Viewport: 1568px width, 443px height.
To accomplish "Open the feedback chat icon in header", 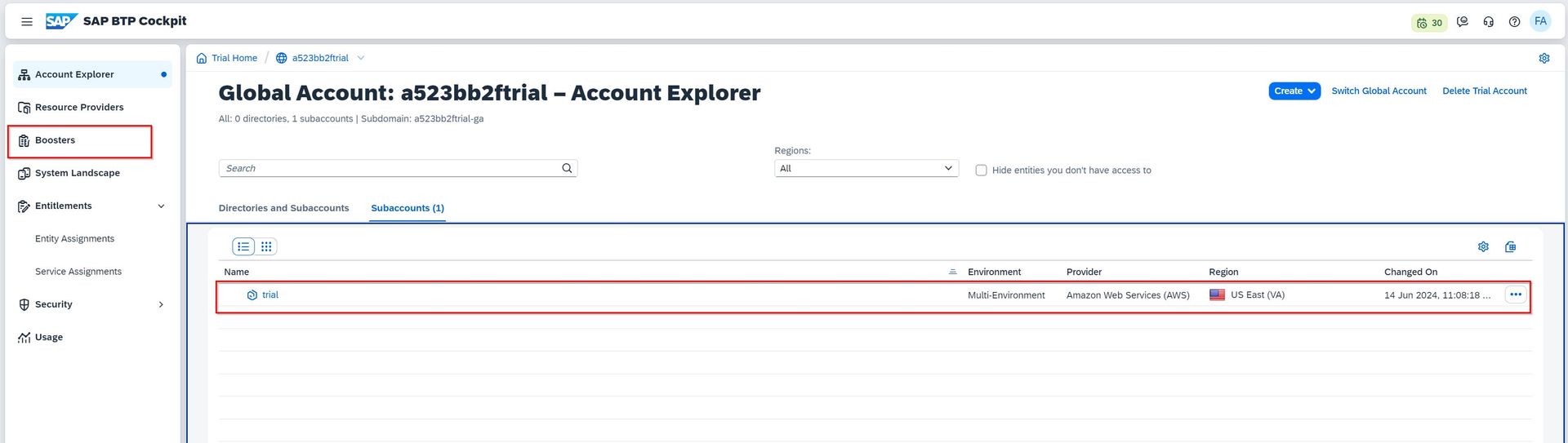I will point(1463,22).
